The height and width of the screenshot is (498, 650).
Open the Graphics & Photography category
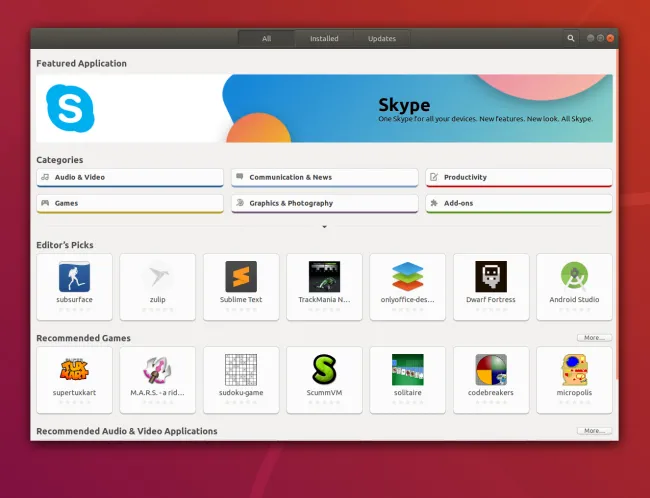coord(325,204)
